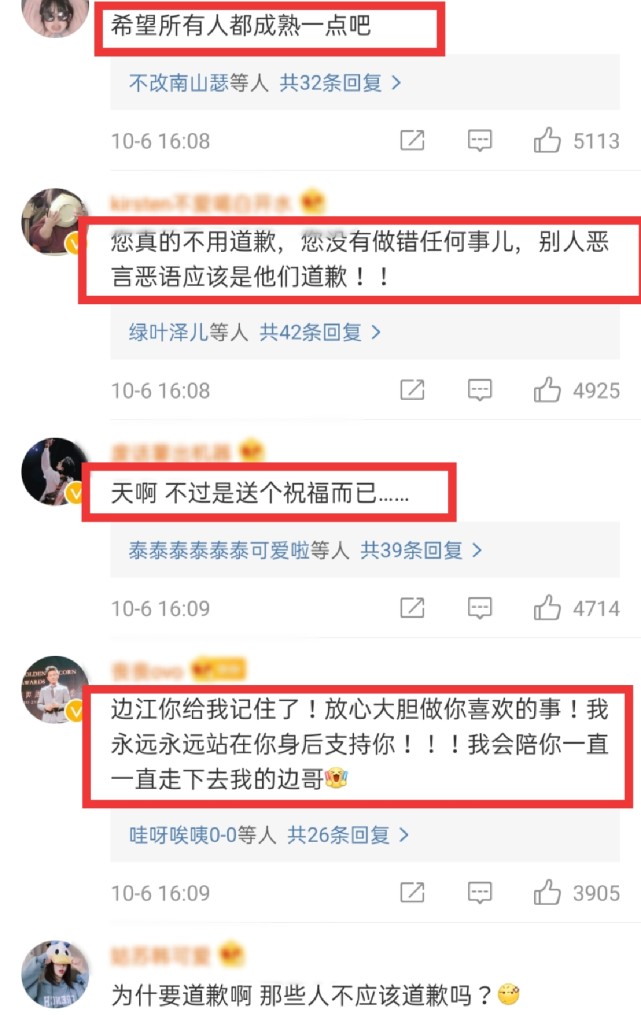This screenshot has width=641, height=1019.
Task: Like the 边江 support comment with 3905 likes
Action: (x=547, y=892)
